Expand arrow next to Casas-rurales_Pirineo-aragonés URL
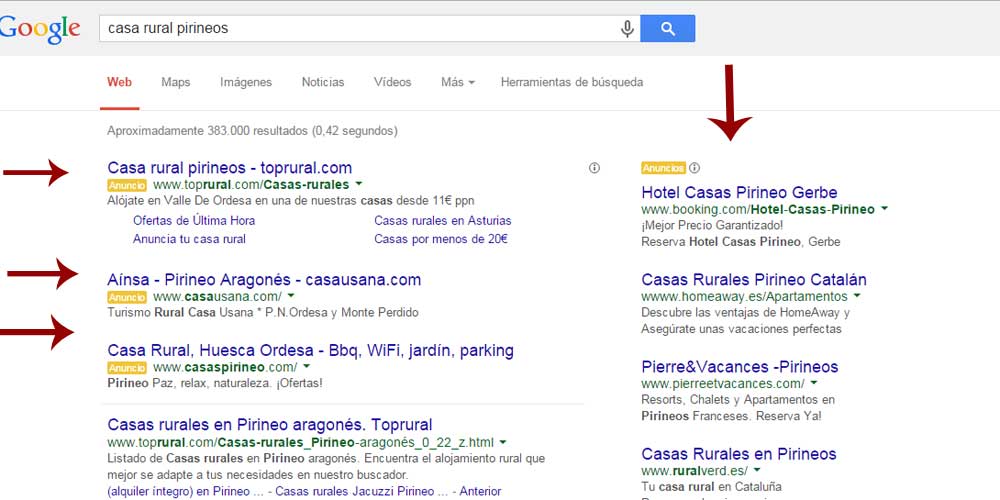The height and width of the screenshot is (500, 1000). click(503, 442)
